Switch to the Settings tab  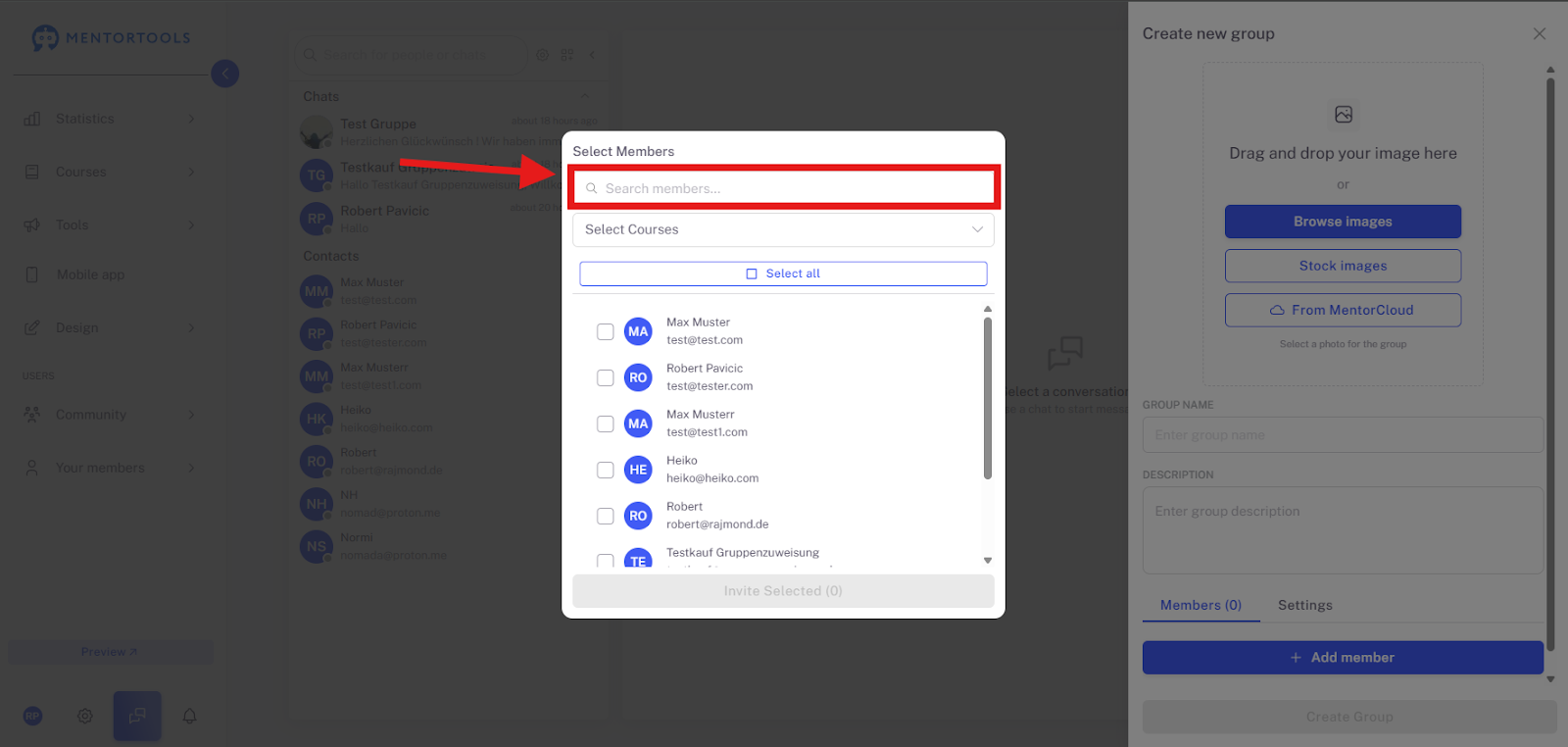tap(1305, 605)
